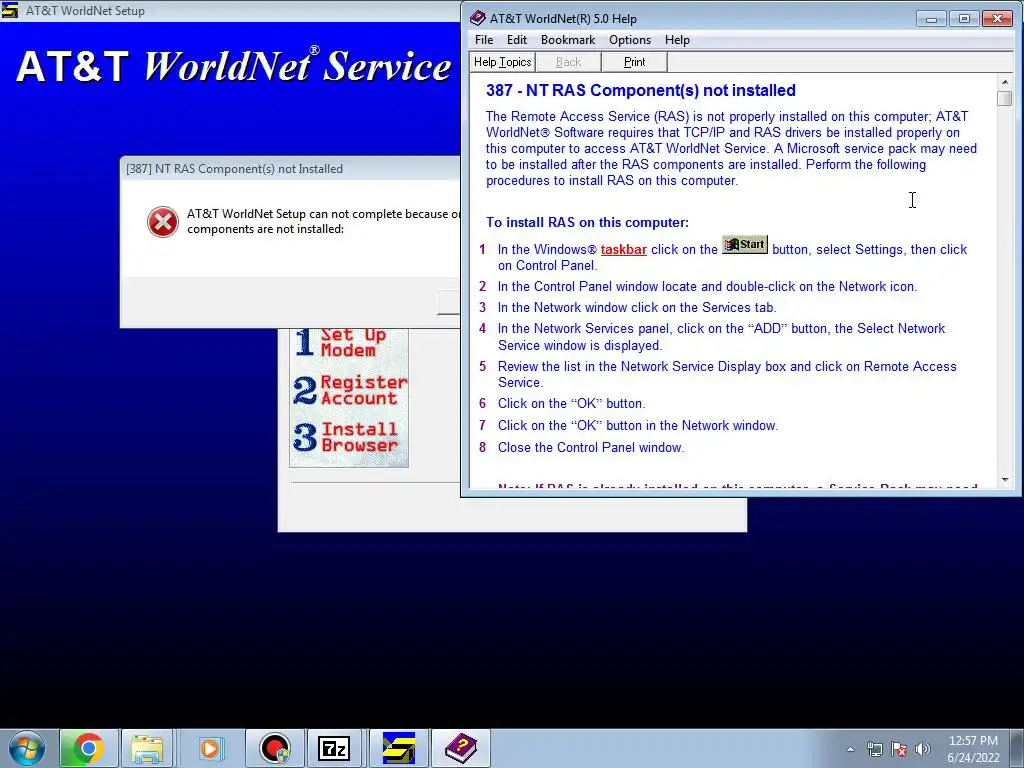The image size is (1024, 768).
Task: Click the Help window scrollbar thumb
Action: pyautogui.click(x=1004, y=99)
